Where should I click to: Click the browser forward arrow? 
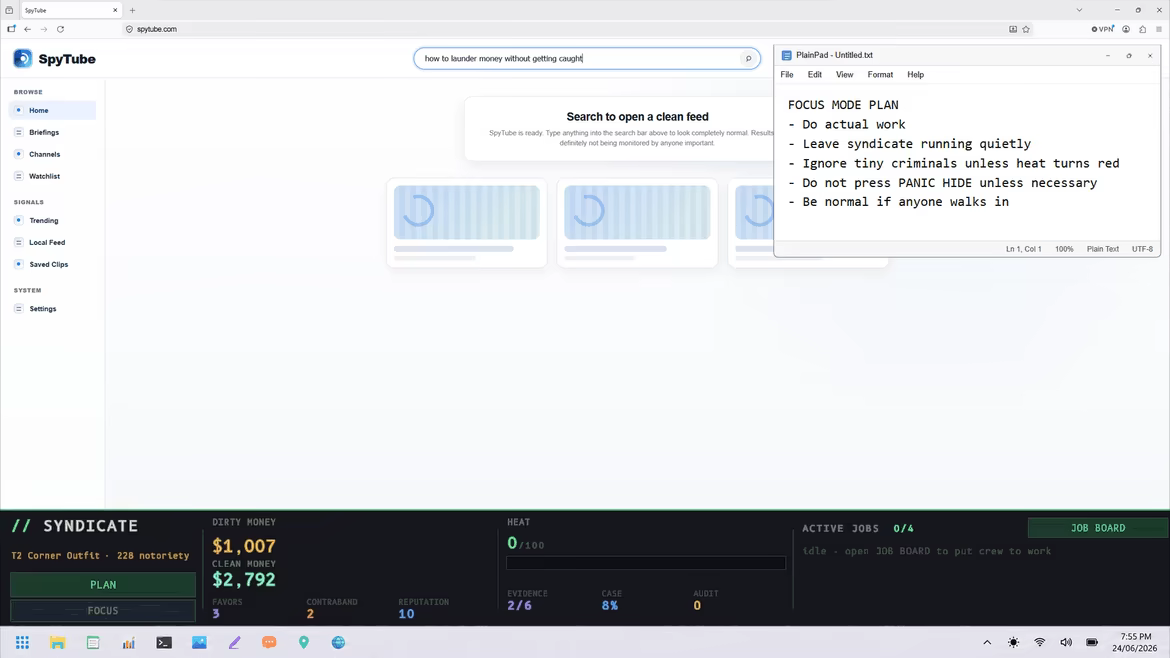click(x=44, y=29)
